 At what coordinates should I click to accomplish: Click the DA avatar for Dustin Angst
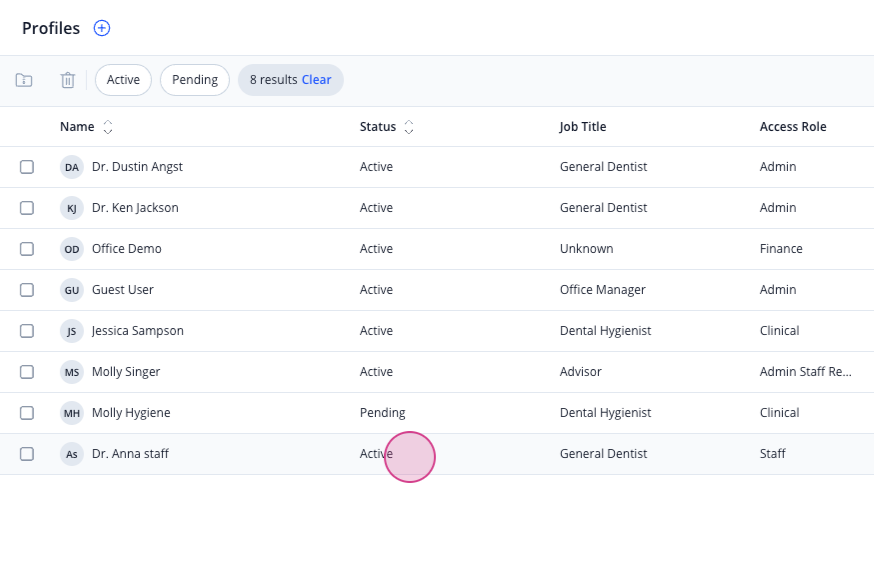click(x=72, y=167)
